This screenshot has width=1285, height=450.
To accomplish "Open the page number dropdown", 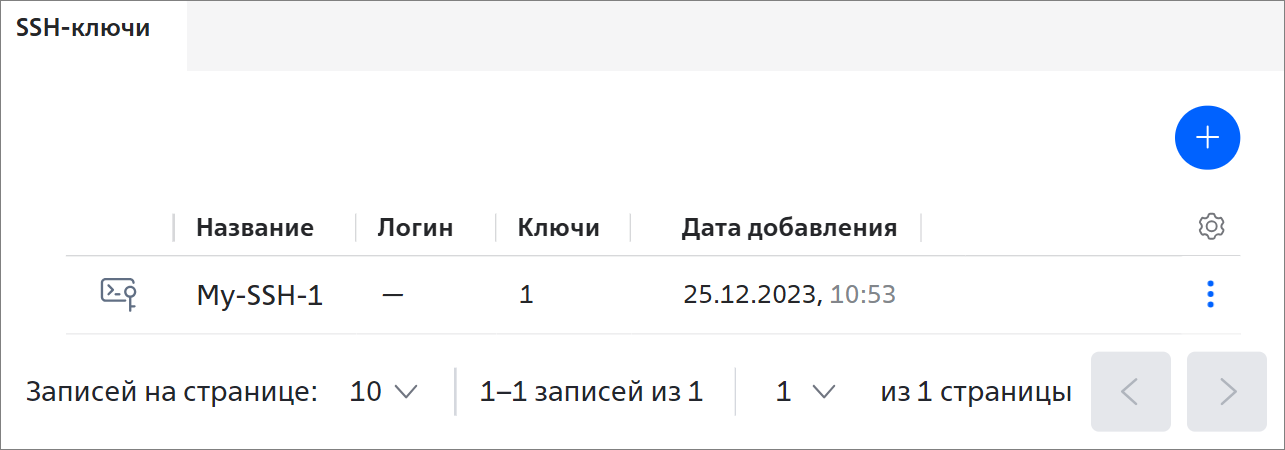I will tap(805, 392).
